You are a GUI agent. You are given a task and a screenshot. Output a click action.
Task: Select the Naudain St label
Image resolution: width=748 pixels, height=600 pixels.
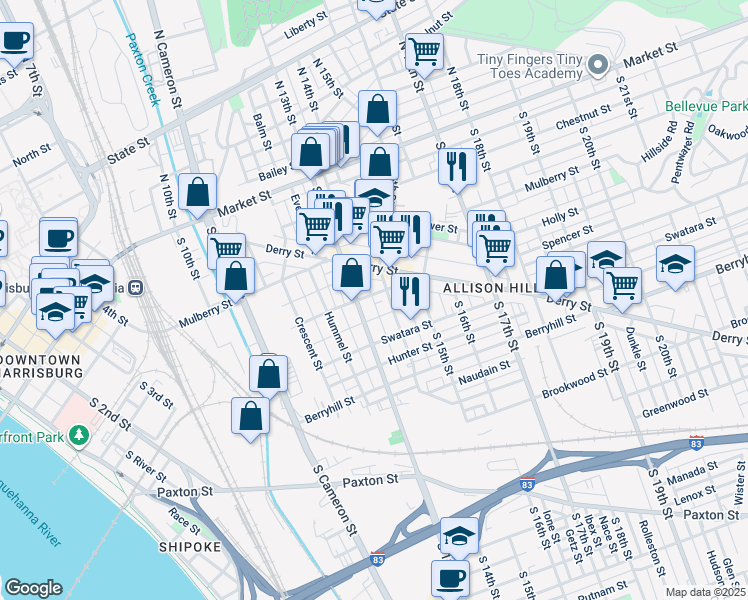(x=484, y=372)
